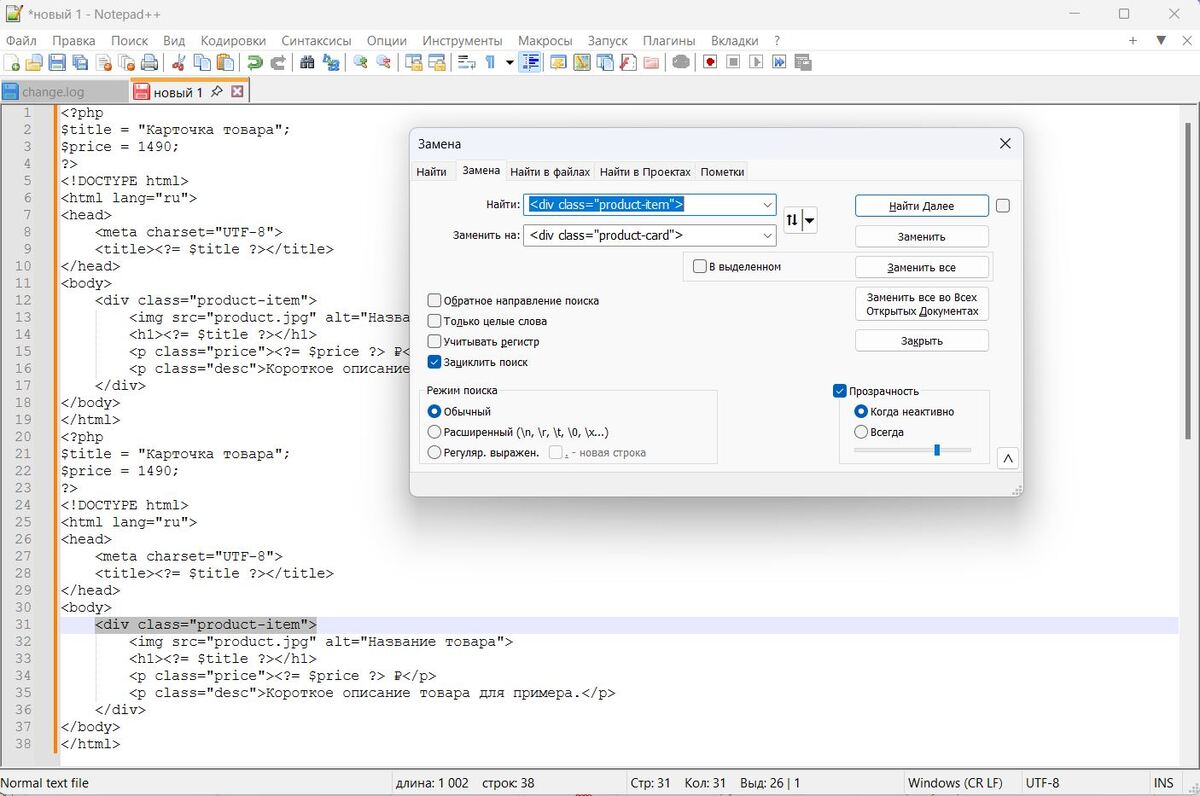
Task: Click the Undo arrow icon
Action: click(254, 62)
